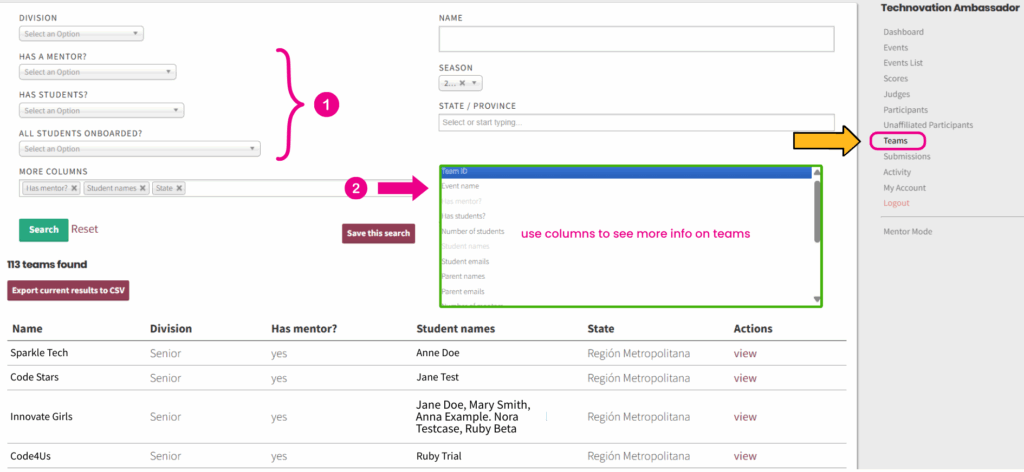Open the Division dropdown
This screenshot has height=472, width=1024.
coord(81,34)
